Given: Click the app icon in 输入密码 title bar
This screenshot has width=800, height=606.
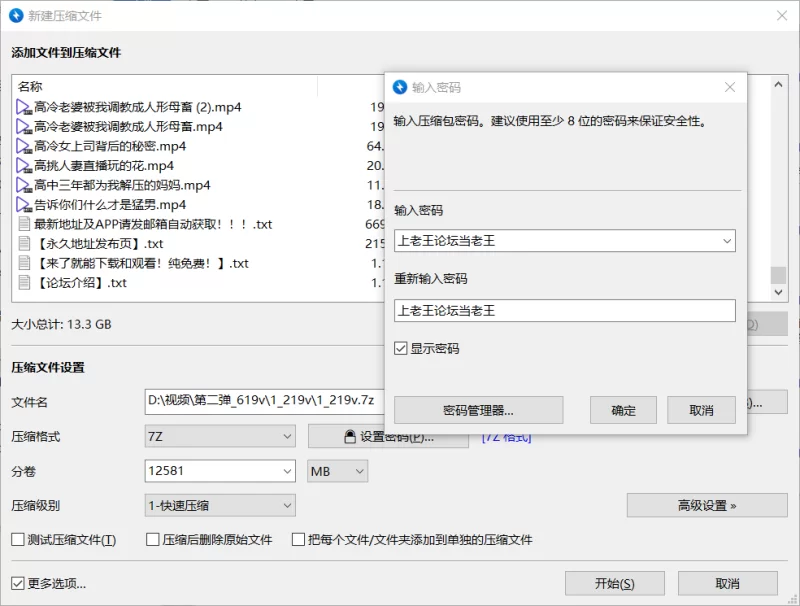Looking at the screenshot, I should tap(400, 87).
